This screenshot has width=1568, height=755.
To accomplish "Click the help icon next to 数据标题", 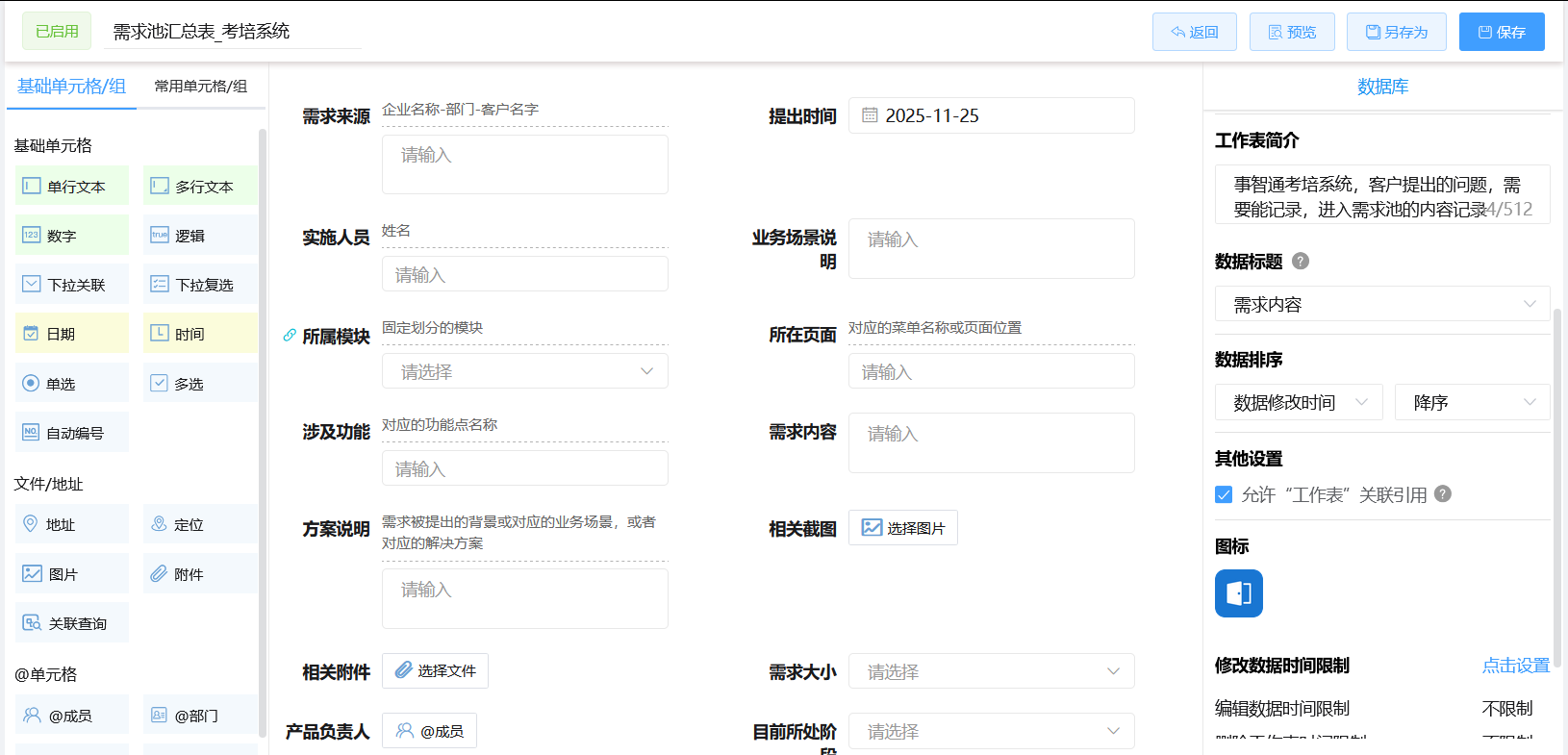I will (1301, 261).
